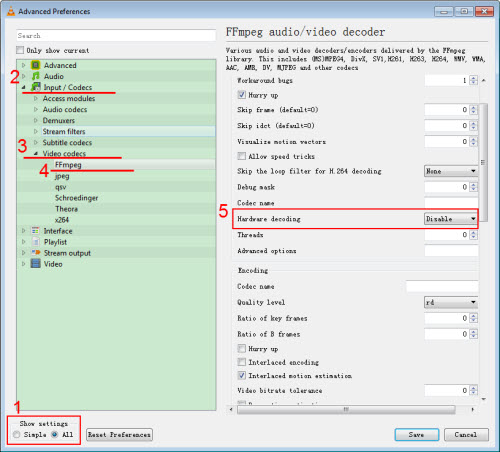Click the Video category icon
The height and width of the screenshot is (452, 500).
pos(36,264)
